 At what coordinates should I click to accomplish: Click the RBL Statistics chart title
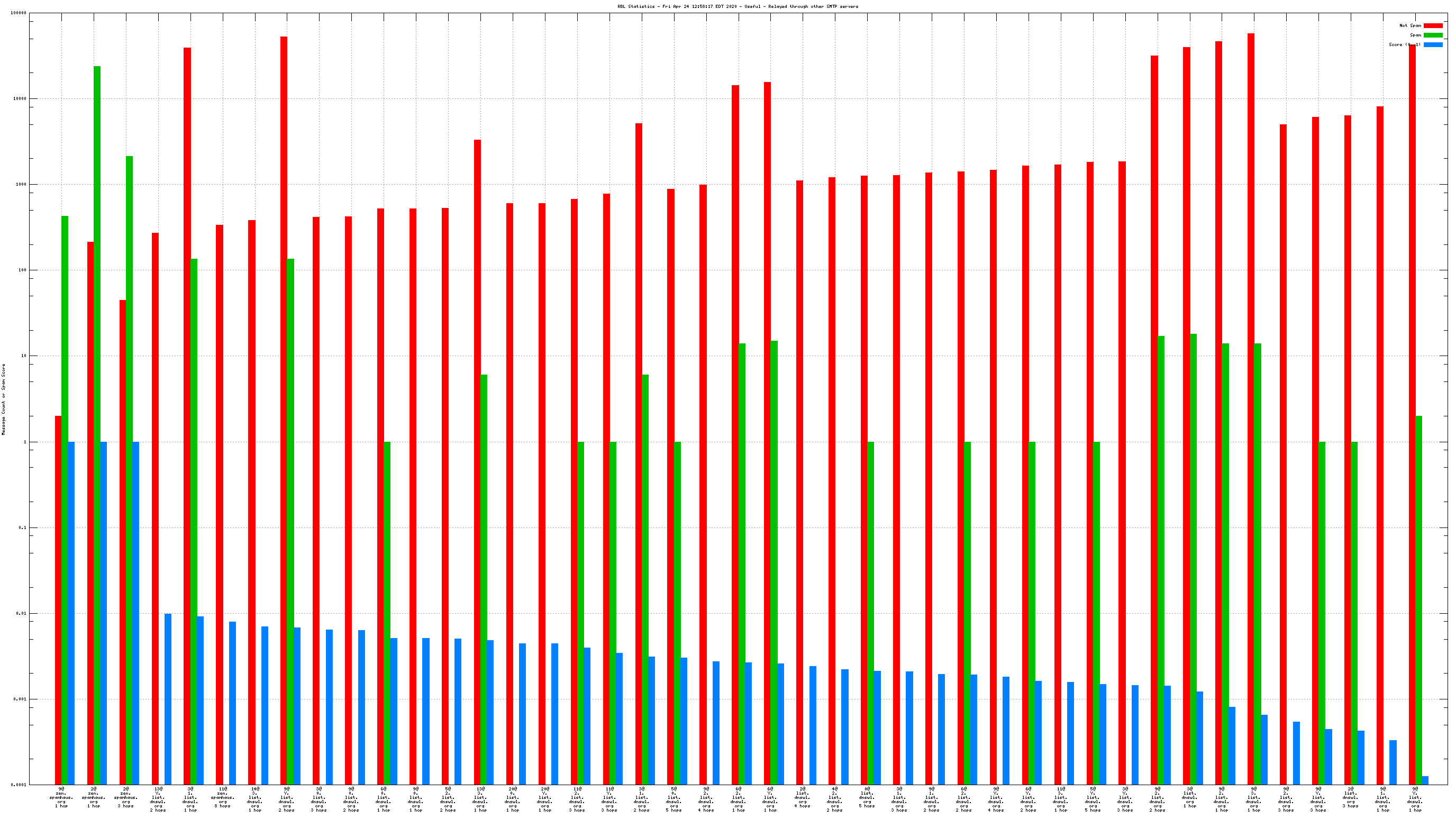737,7
